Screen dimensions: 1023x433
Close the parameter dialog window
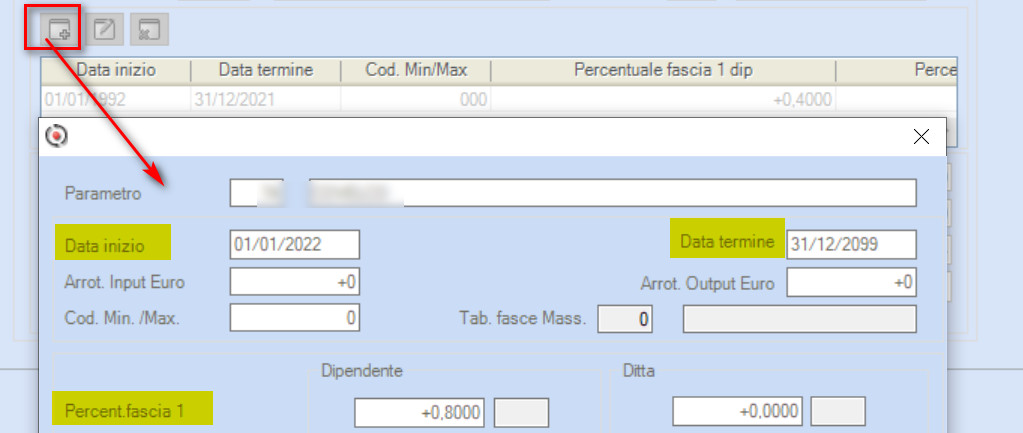[x=921, y=136]
